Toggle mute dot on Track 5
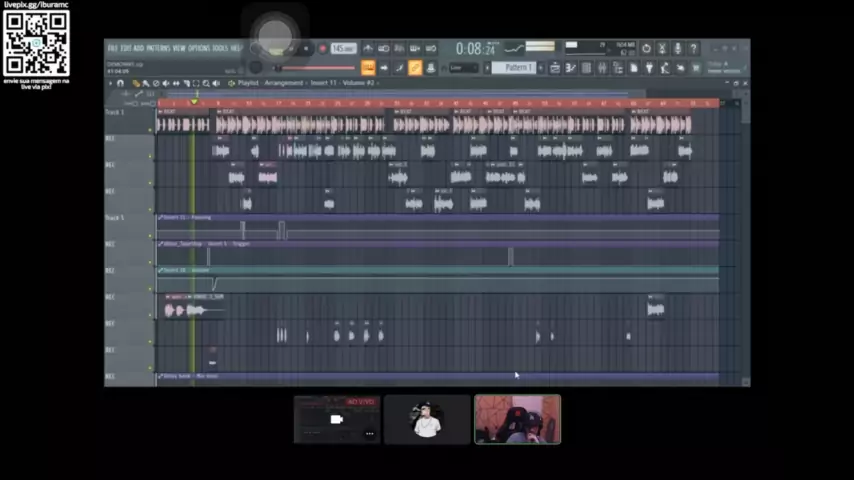 (151, 235)
